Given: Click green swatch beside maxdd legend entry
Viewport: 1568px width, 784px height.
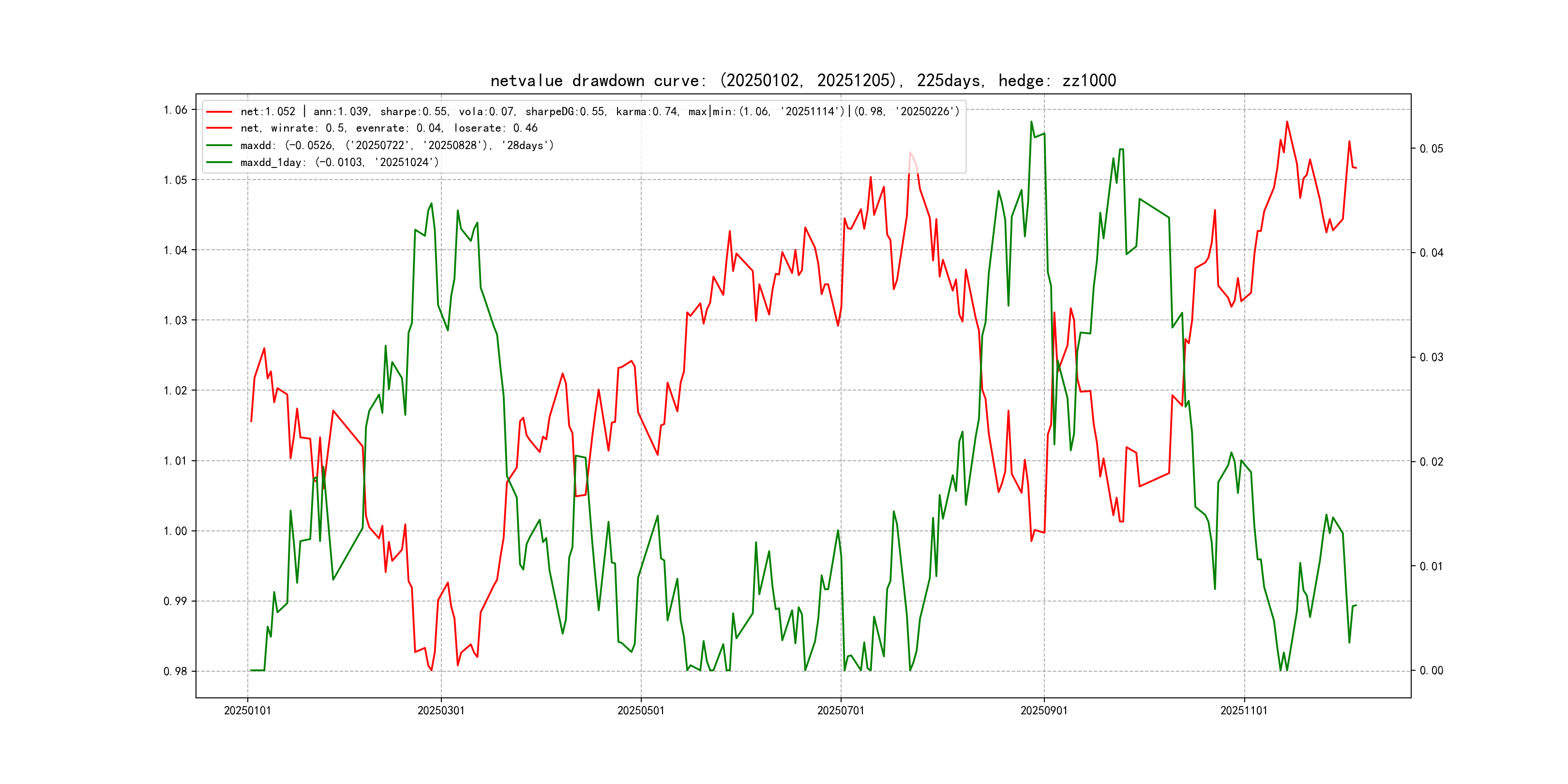Looking at the screenshot, I should tap(219, 146).
